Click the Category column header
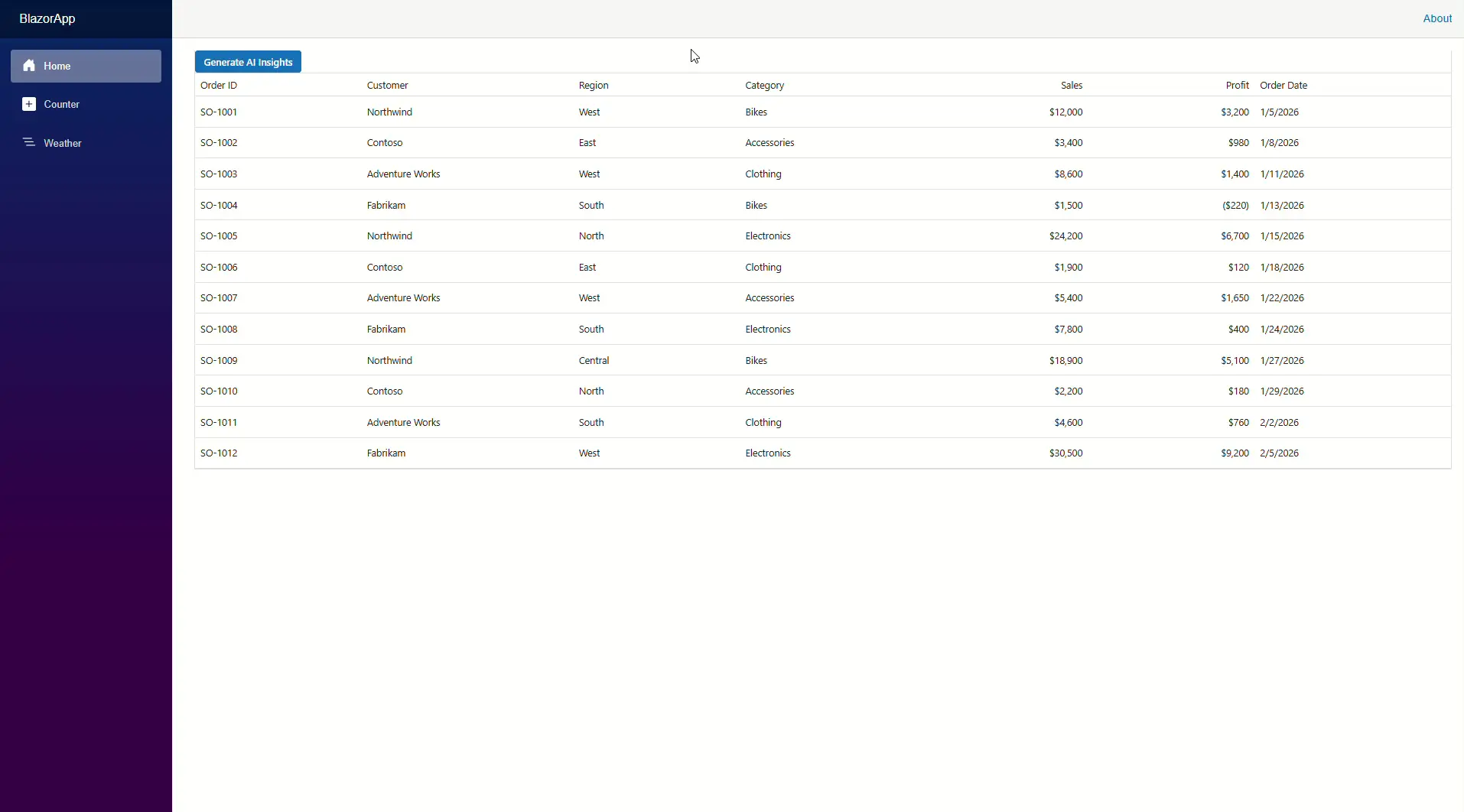The height and width of the screenshot is (812, 1464). coord(765,86)
